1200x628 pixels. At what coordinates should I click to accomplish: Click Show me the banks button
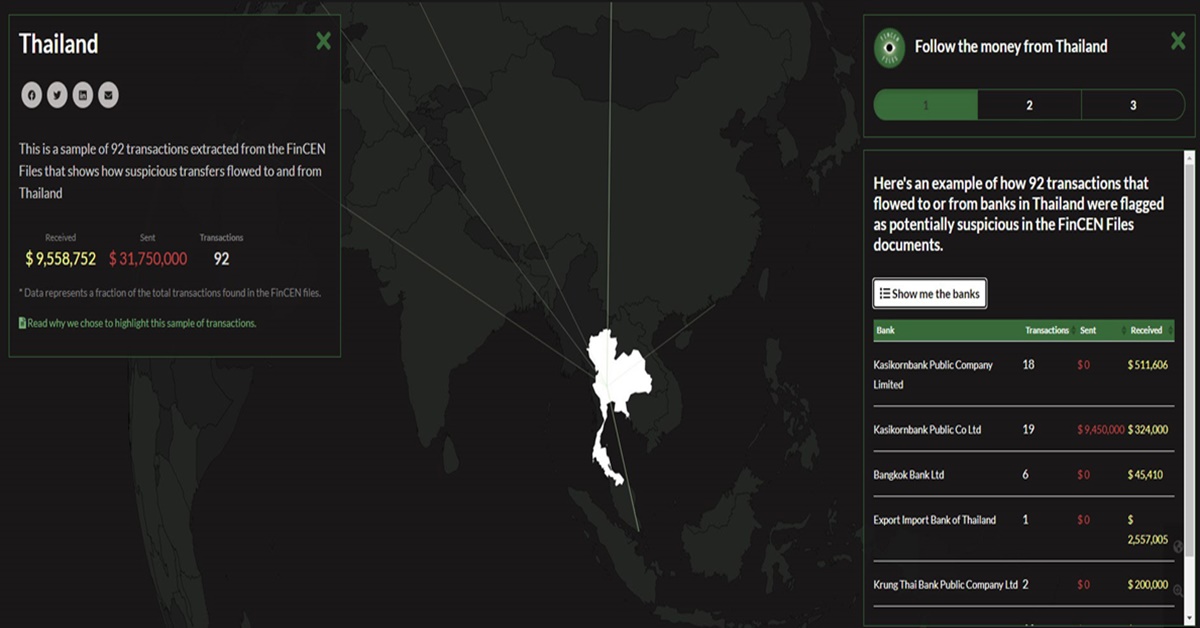pos(930,294)
